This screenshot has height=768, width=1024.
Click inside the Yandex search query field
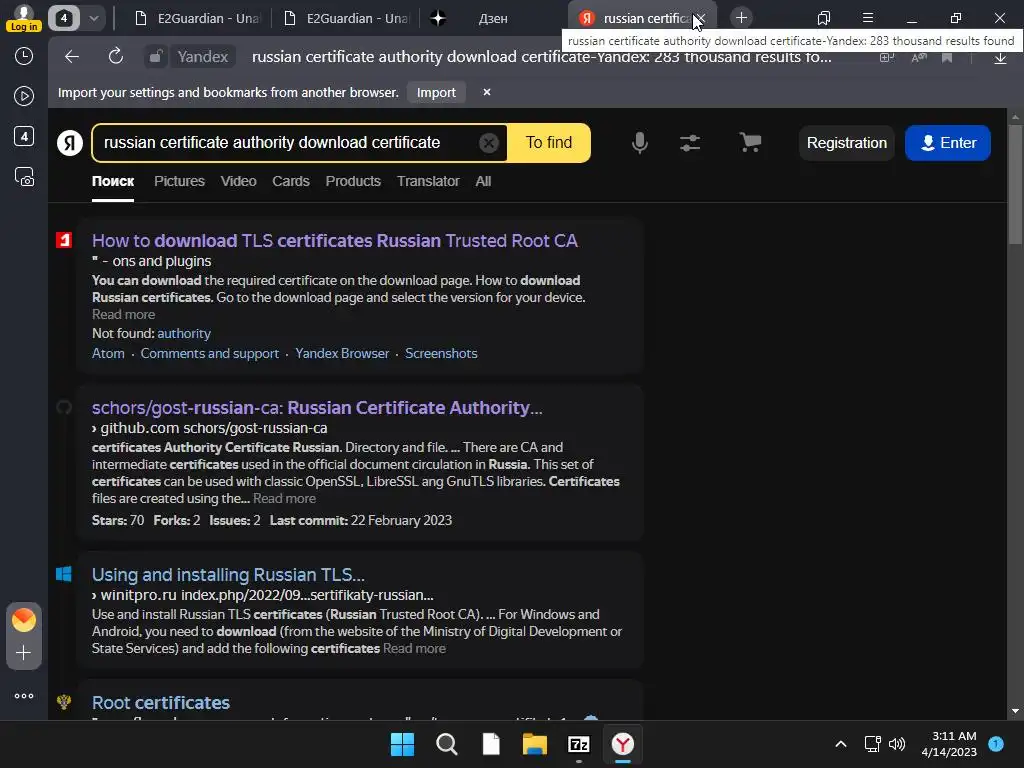click(x=287, y=142)
